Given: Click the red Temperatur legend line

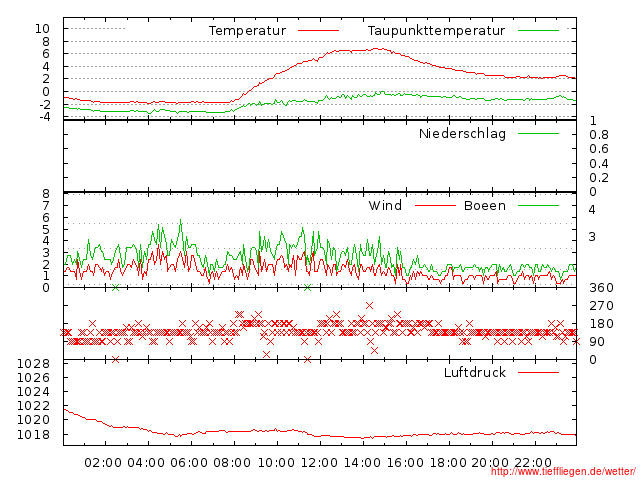Looking at the screenshot, I should [x=318, y=31].
